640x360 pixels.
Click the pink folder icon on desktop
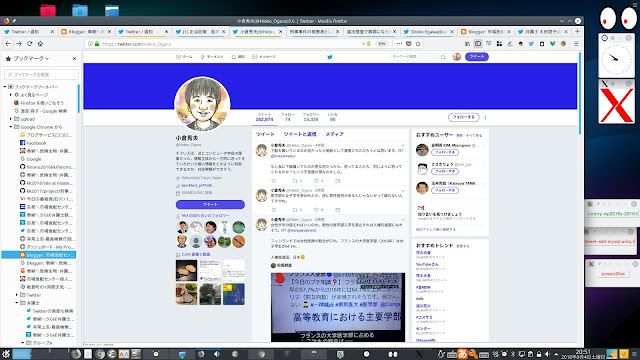(48, 10)
